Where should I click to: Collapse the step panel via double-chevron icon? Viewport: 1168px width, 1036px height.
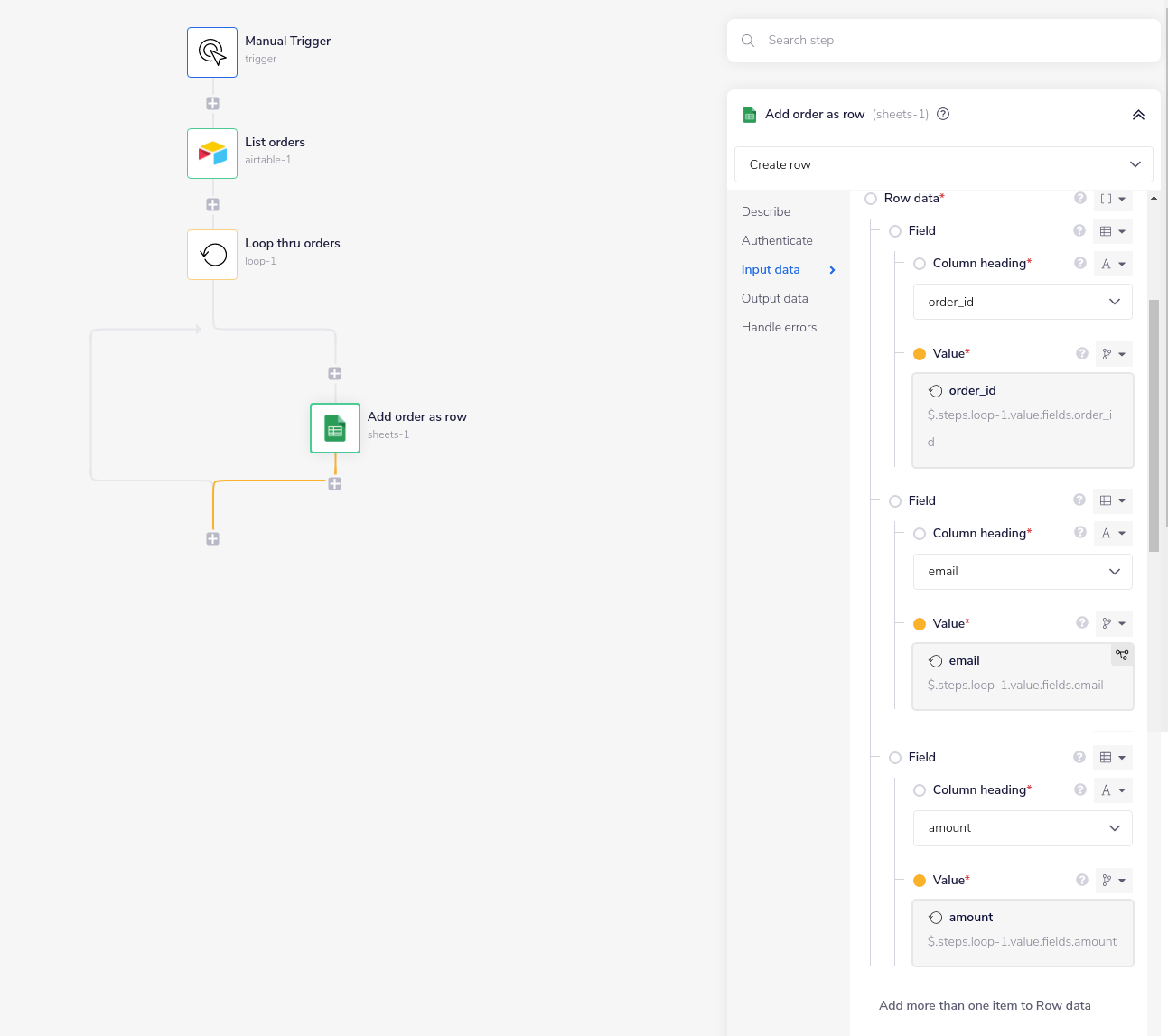pyautogui.click(x=1138, y=114)
